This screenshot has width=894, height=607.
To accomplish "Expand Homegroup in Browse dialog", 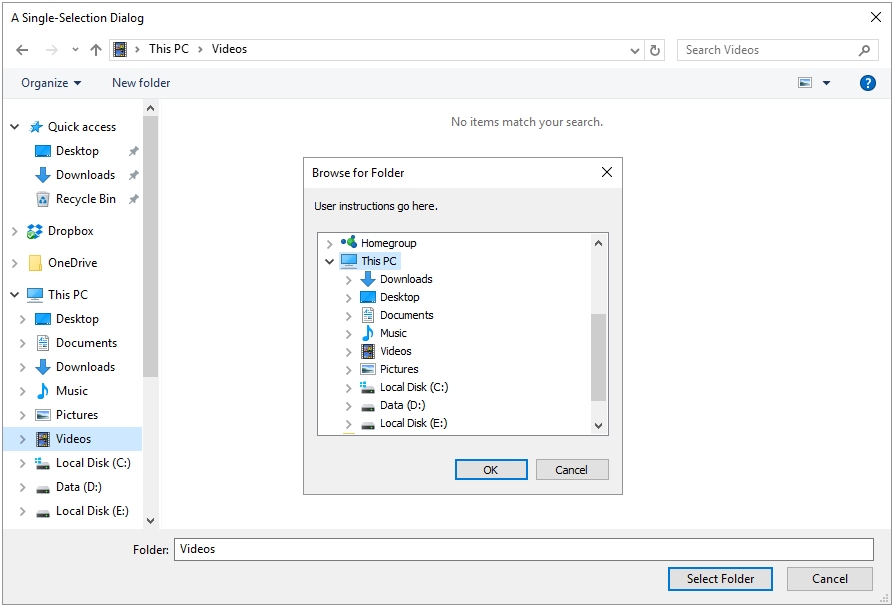I will [x=330, y=243].
